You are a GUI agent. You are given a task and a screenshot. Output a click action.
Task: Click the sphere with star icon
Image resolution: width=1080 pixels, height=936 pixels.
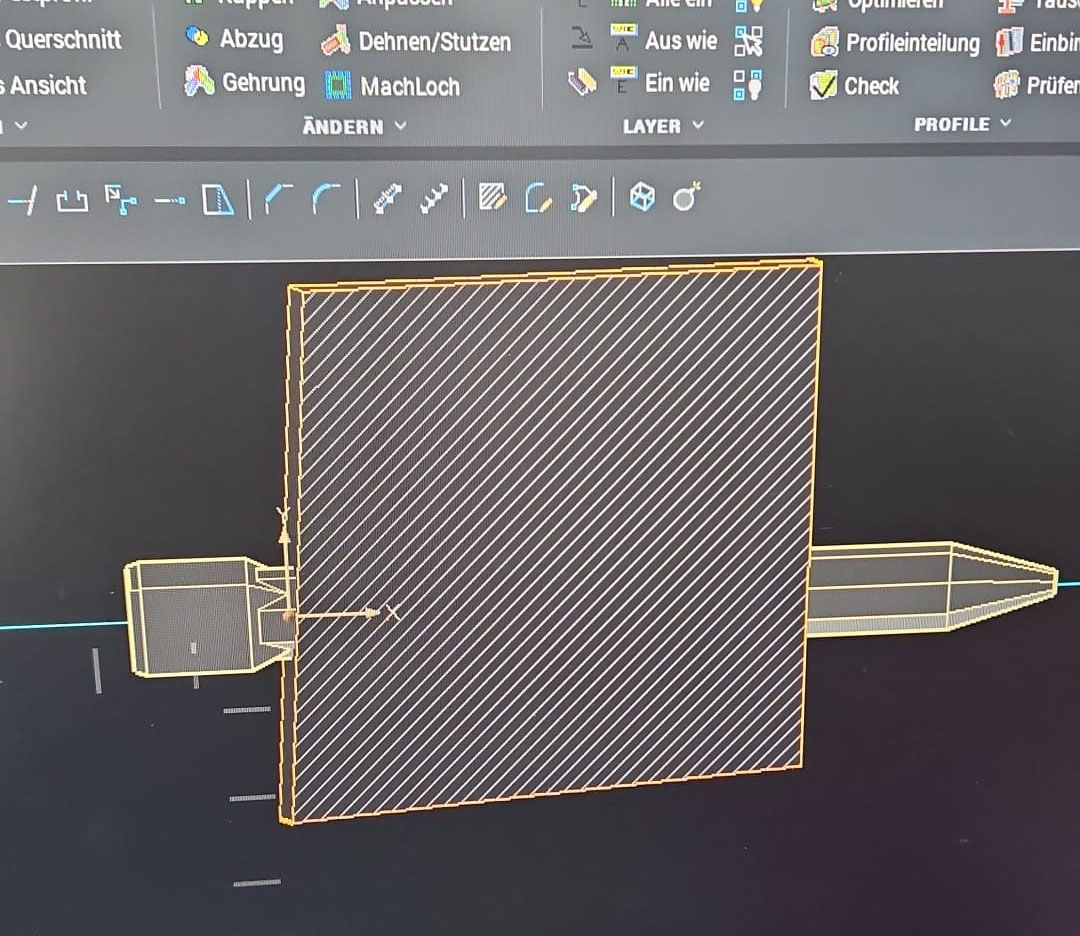click(x=686, y=198)
